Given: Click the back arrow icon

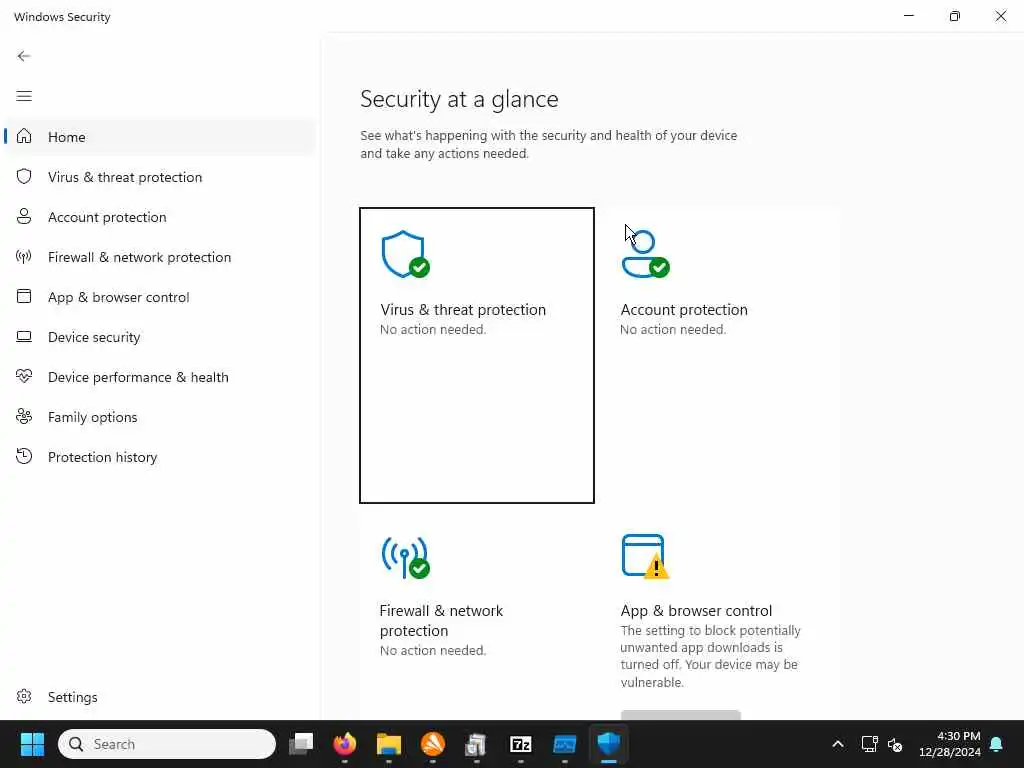Looking at the screenshot, I should (x=24, y=56).
